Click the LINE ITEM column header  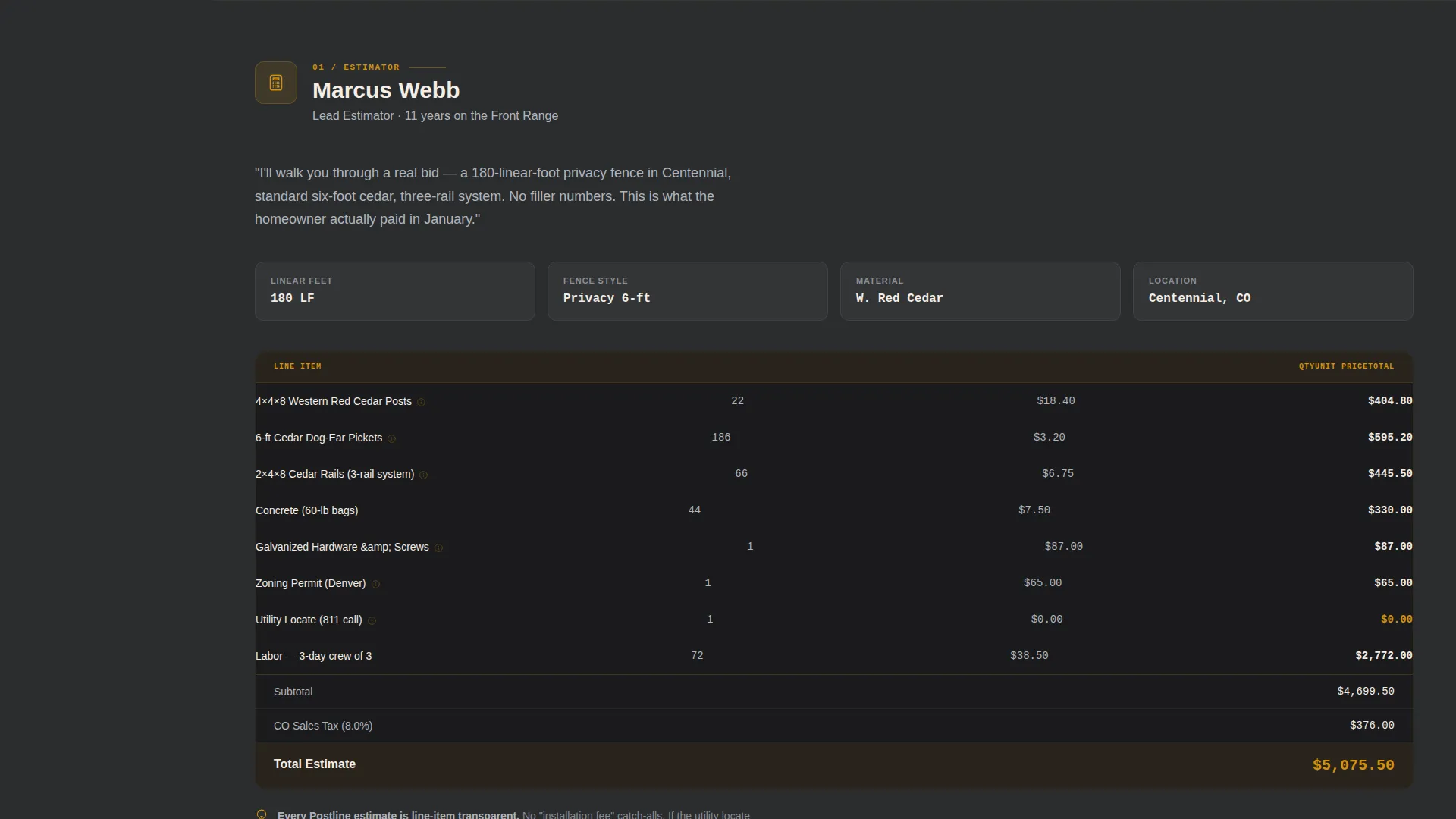tap(297, 366)
